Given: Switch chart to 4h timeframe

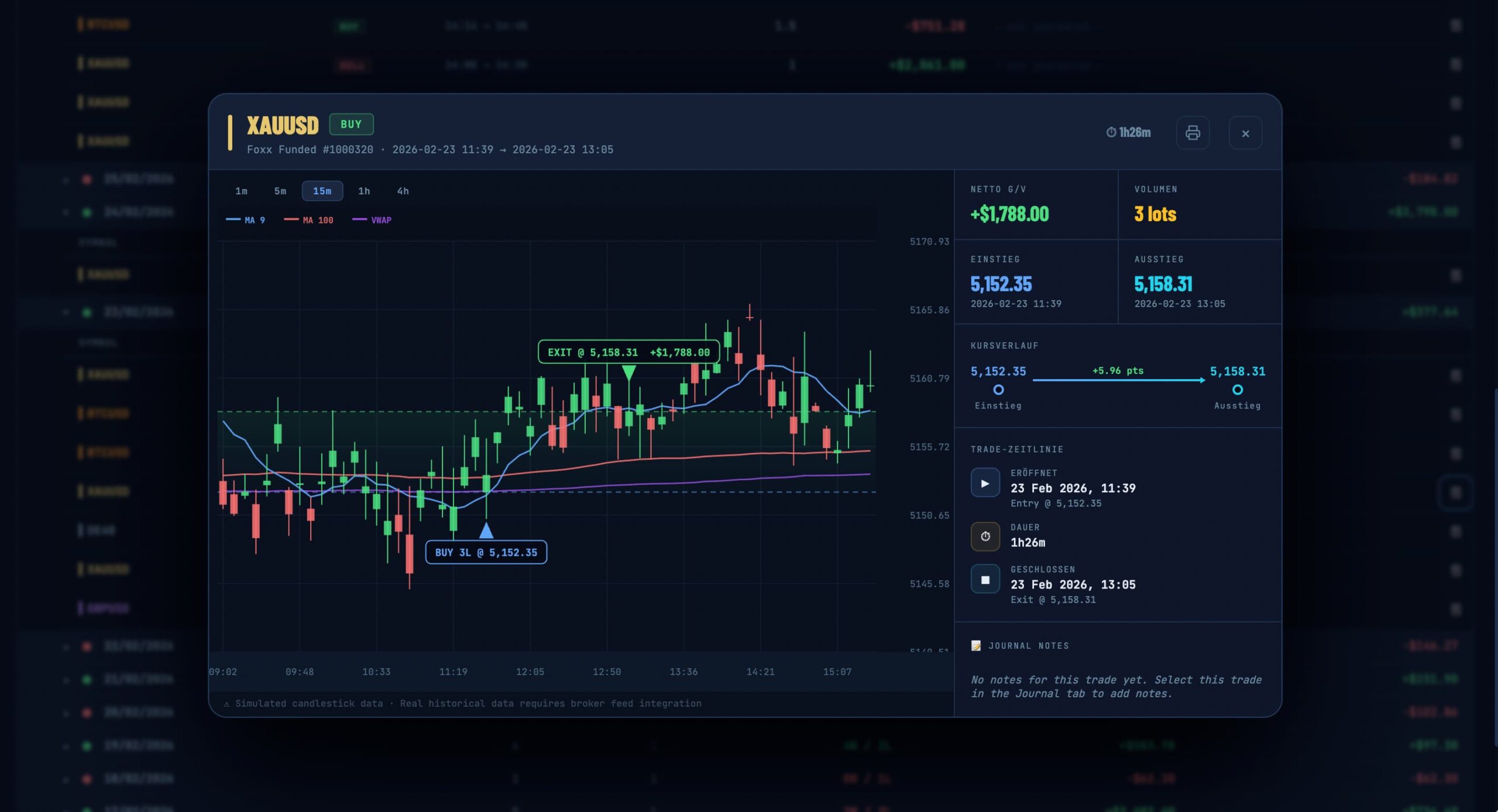Looking at the screenshot, I should (403, 191).
